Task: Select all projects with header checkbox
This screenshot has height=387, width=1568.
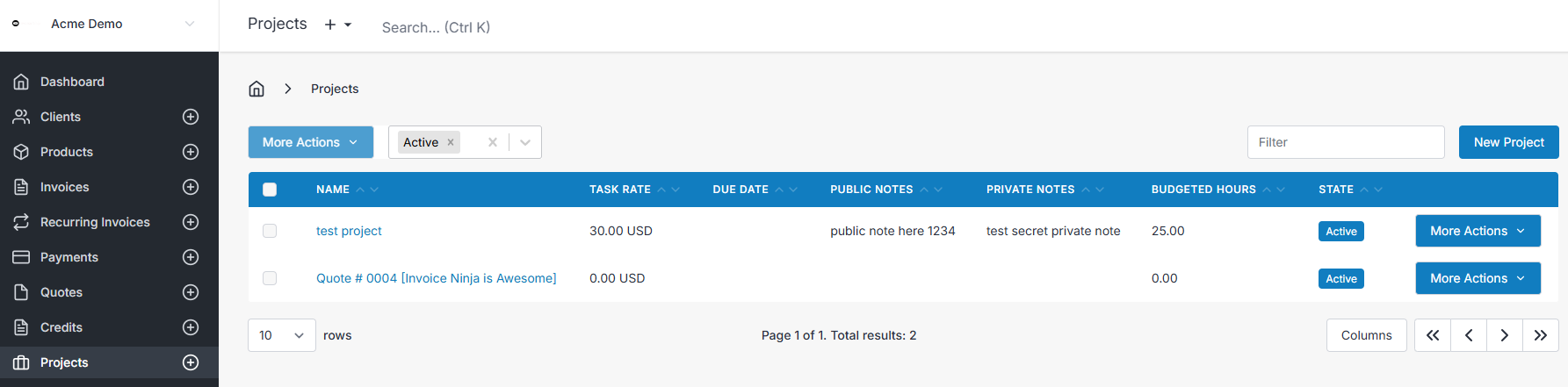Action: coord(270,190)
